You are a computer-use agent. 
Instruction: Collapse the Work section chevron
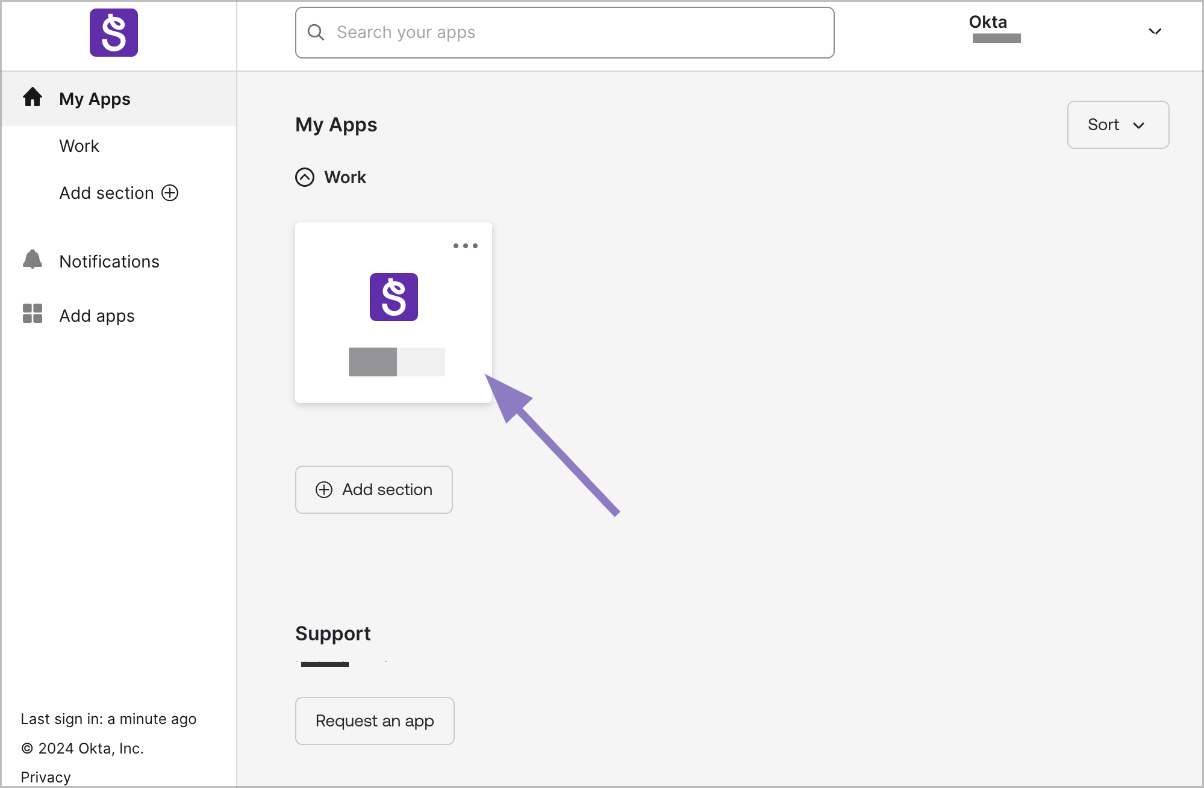(x=305, y=177)
